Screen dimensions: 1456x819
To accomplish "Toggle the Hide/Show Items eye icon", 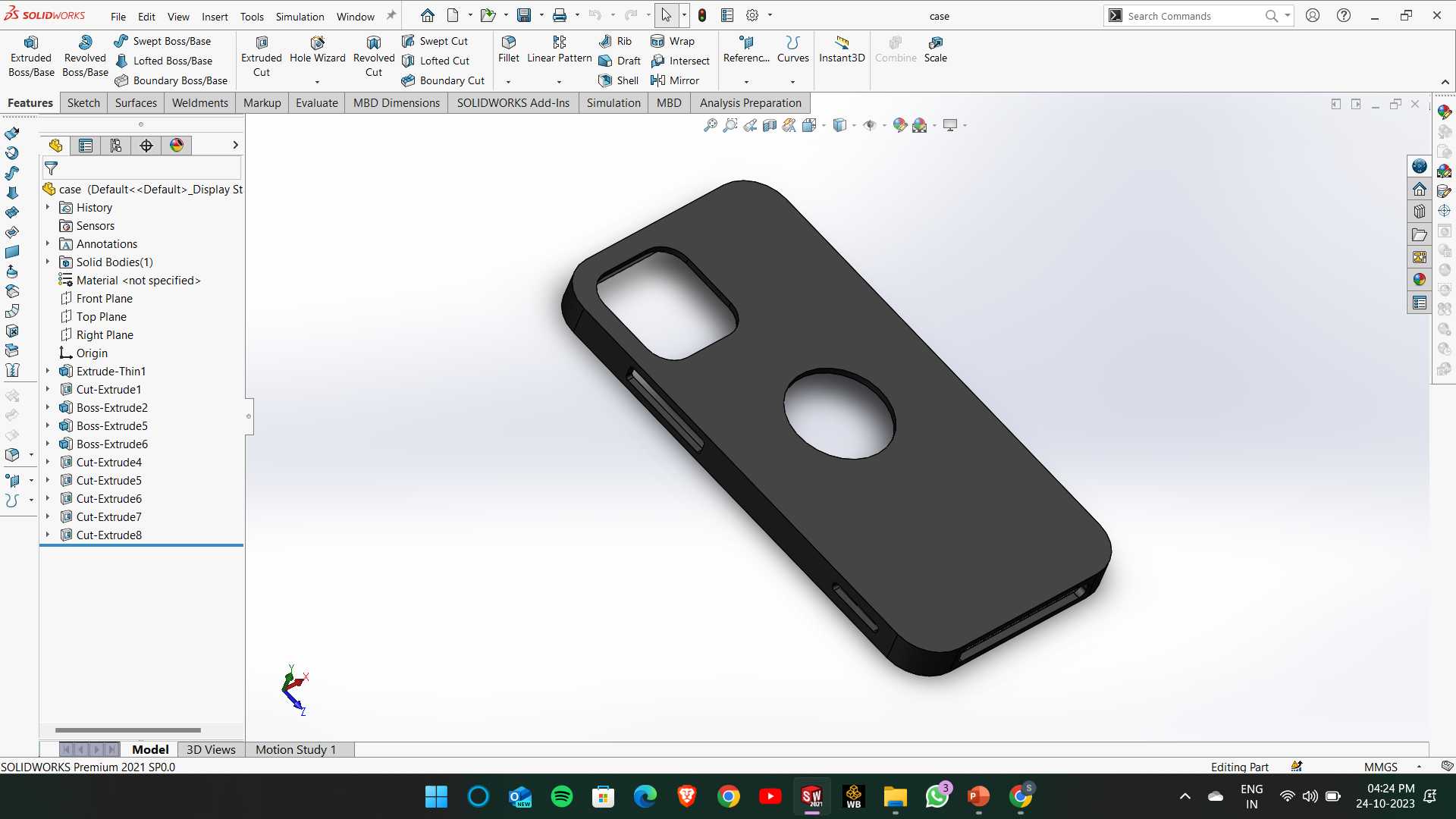I will tap(870, 125).
